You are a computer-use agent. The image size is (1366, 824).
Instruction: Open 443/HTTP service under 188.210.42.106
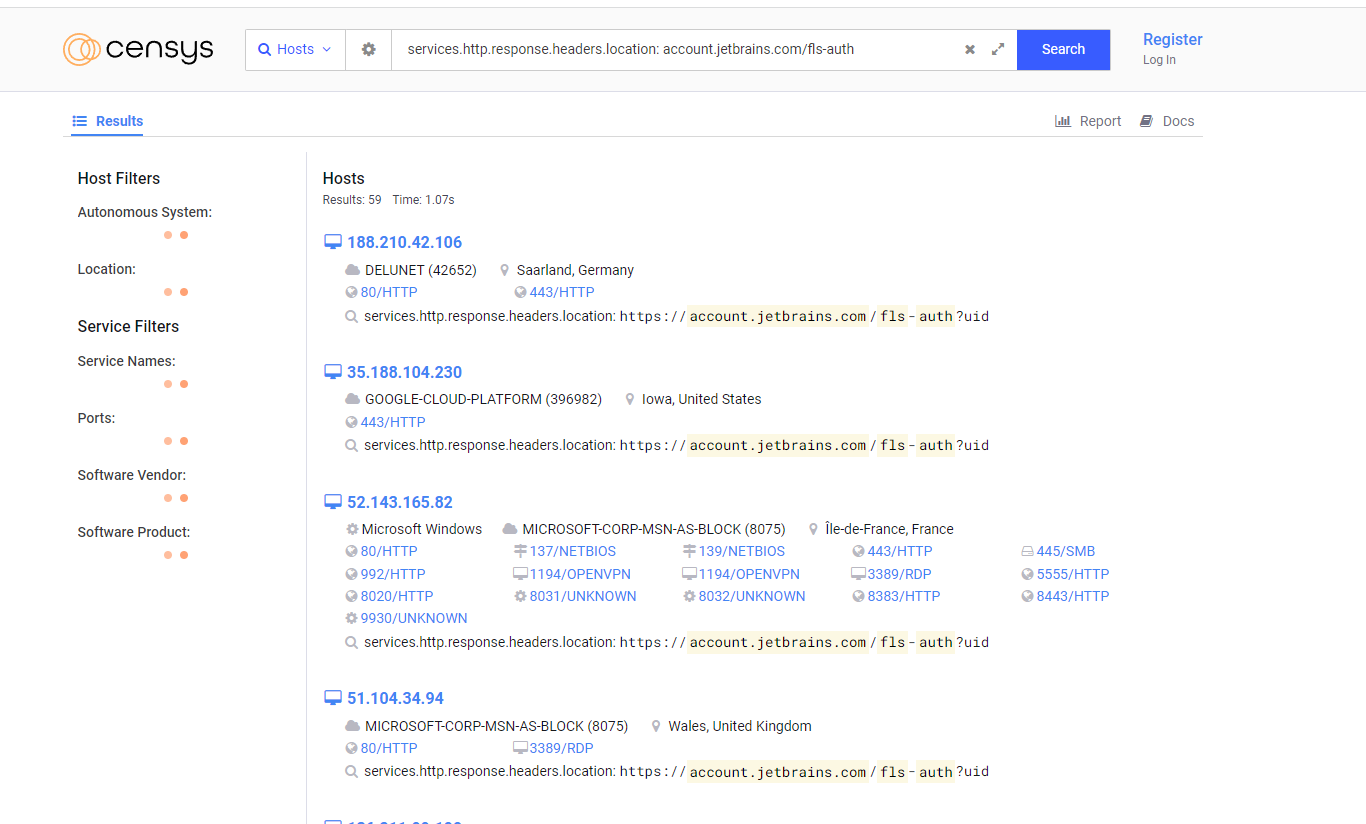[562, 292]
